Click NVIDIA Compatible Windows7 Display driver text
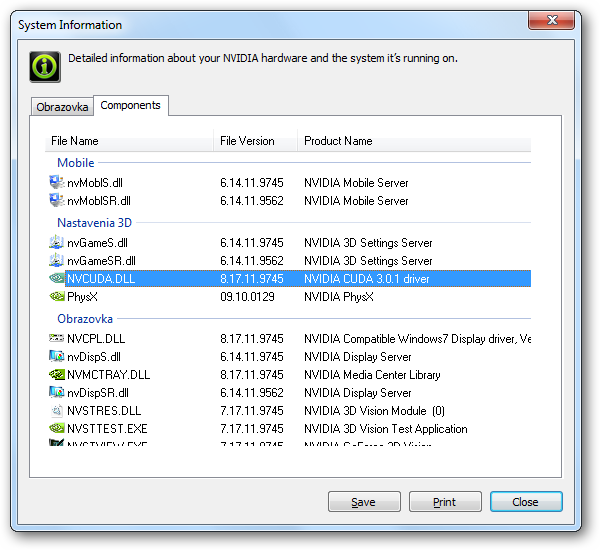Viewport: 600px width, 550px height. [x=417, y=339]
